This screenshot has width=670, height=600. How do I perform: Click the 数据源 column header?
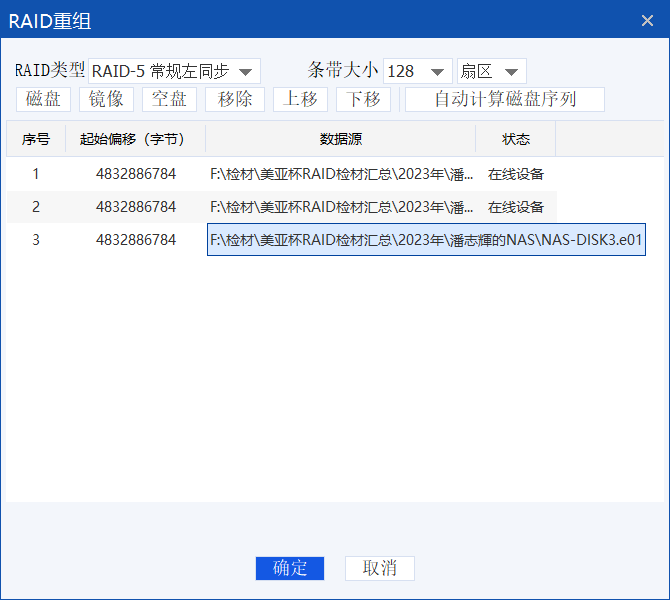(340, 139)
